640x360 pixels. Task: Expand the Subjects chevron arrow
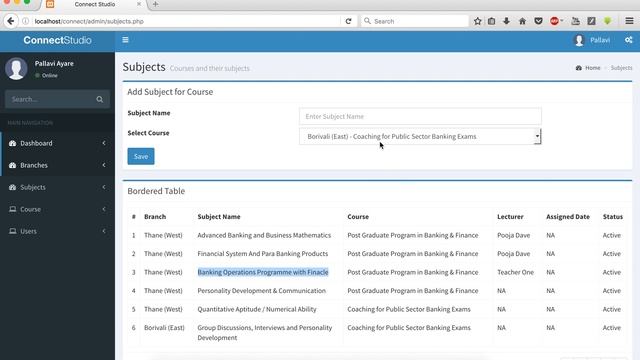[x=104, y=187]
